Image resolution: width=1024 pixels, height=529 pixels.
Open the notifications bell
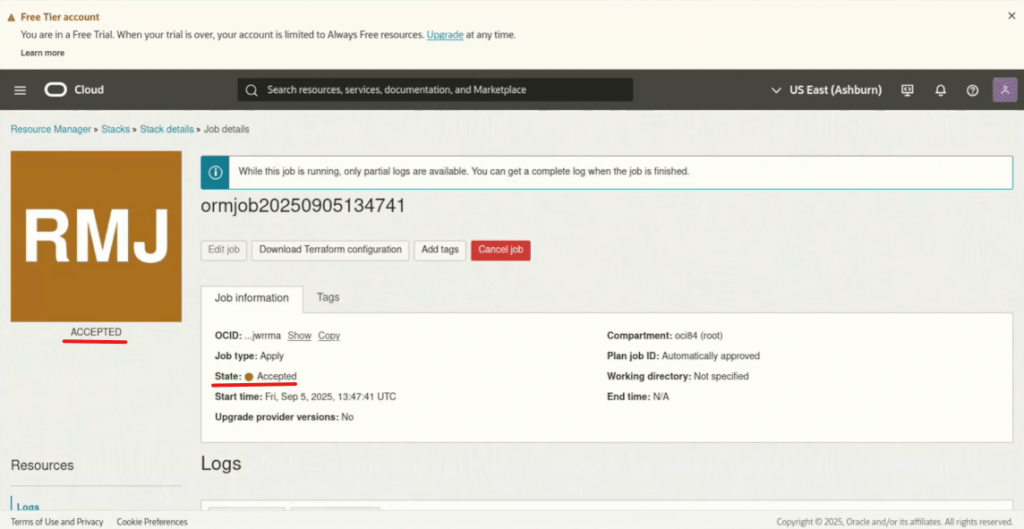tap(940, 91)
